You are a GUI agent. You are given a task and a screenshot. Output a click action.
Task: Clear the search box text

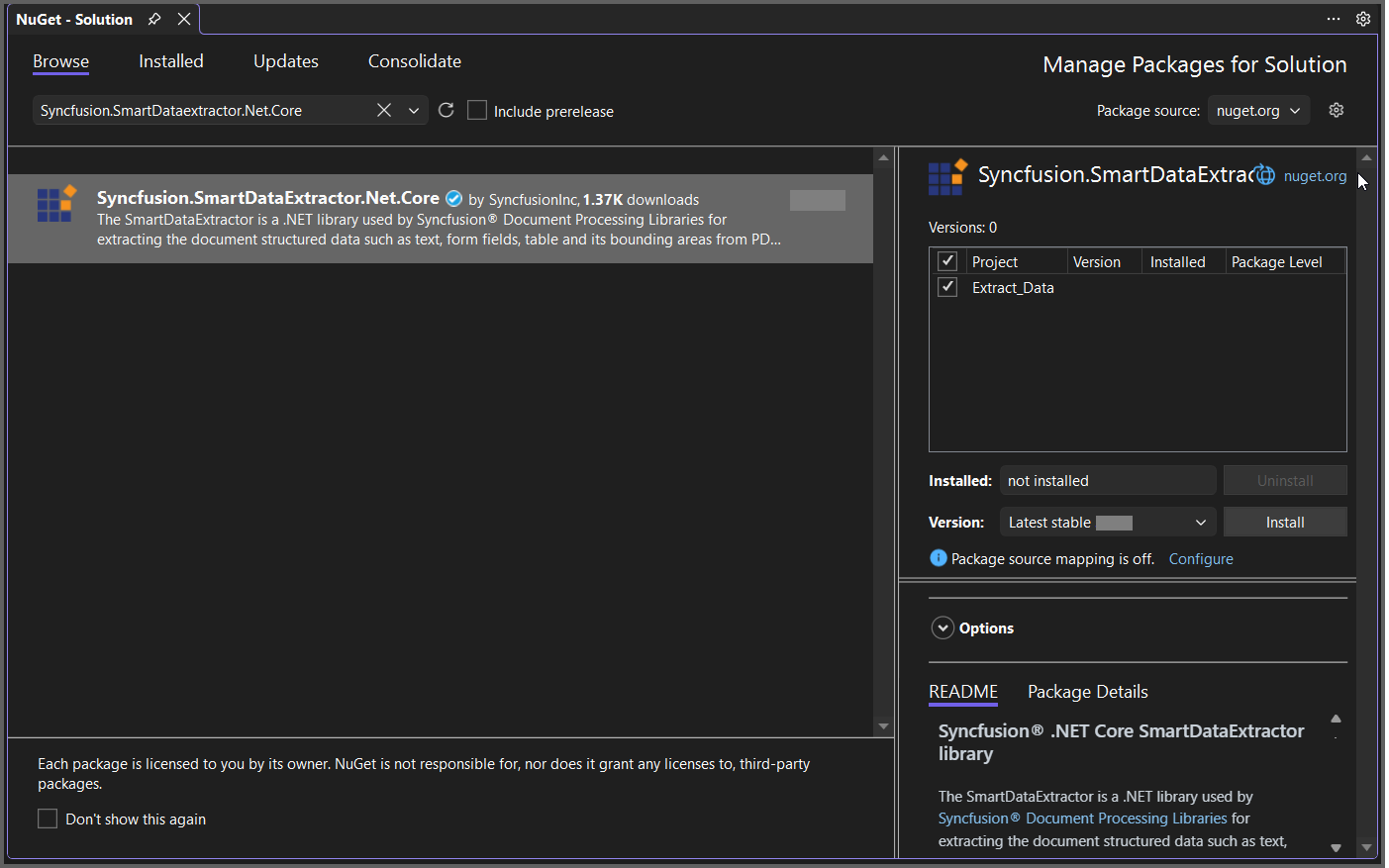coord(384,110)
